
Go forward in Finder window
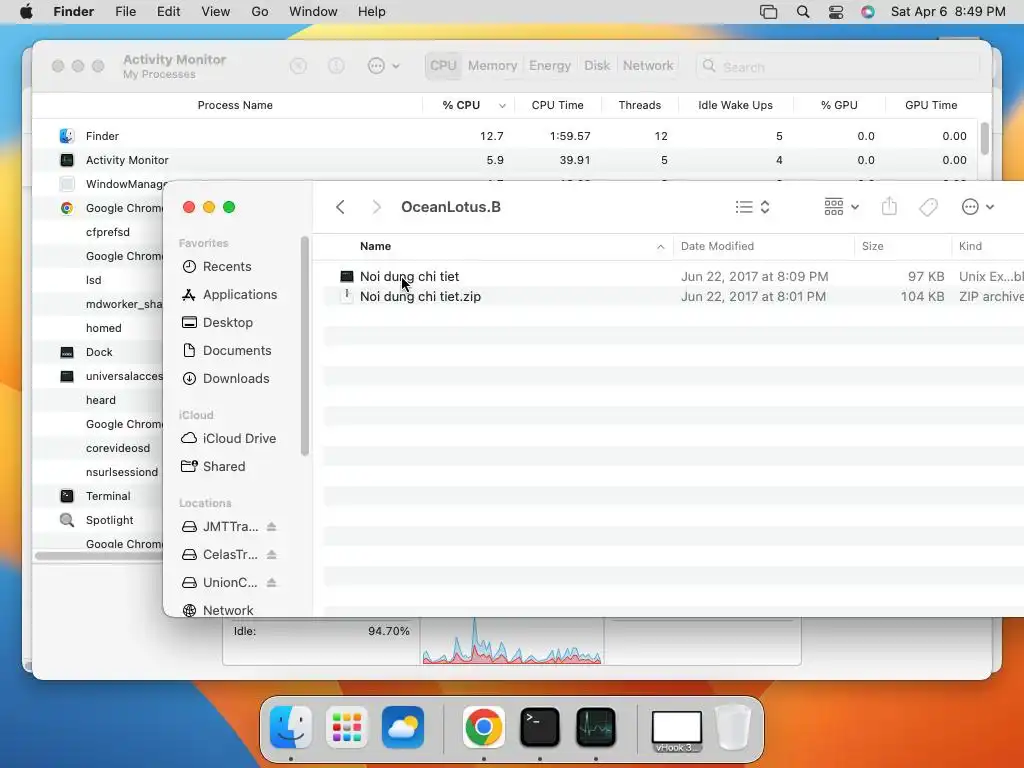[376, 207]
